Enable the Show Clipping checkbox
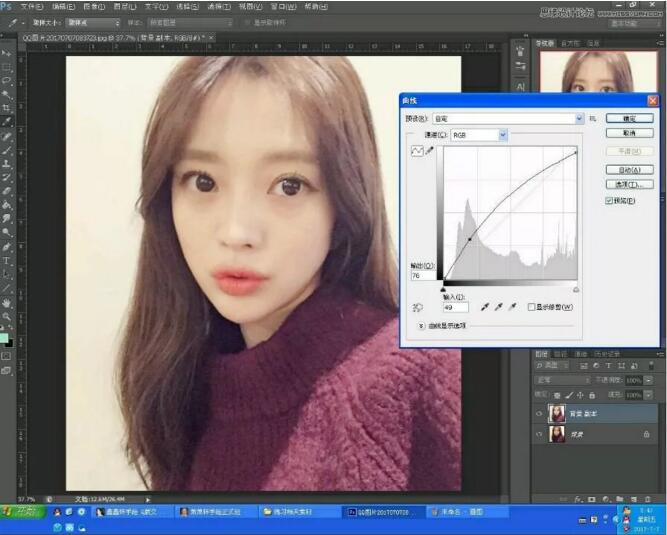This screenshot has width=667, height=535. (x=531, y=307)
